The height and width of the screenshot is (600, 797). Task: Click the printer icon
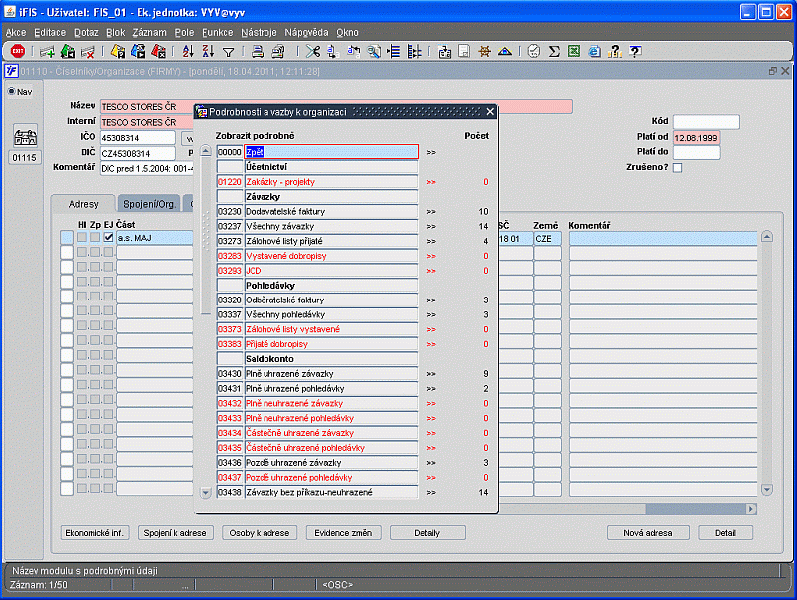[x=258, y=51]
